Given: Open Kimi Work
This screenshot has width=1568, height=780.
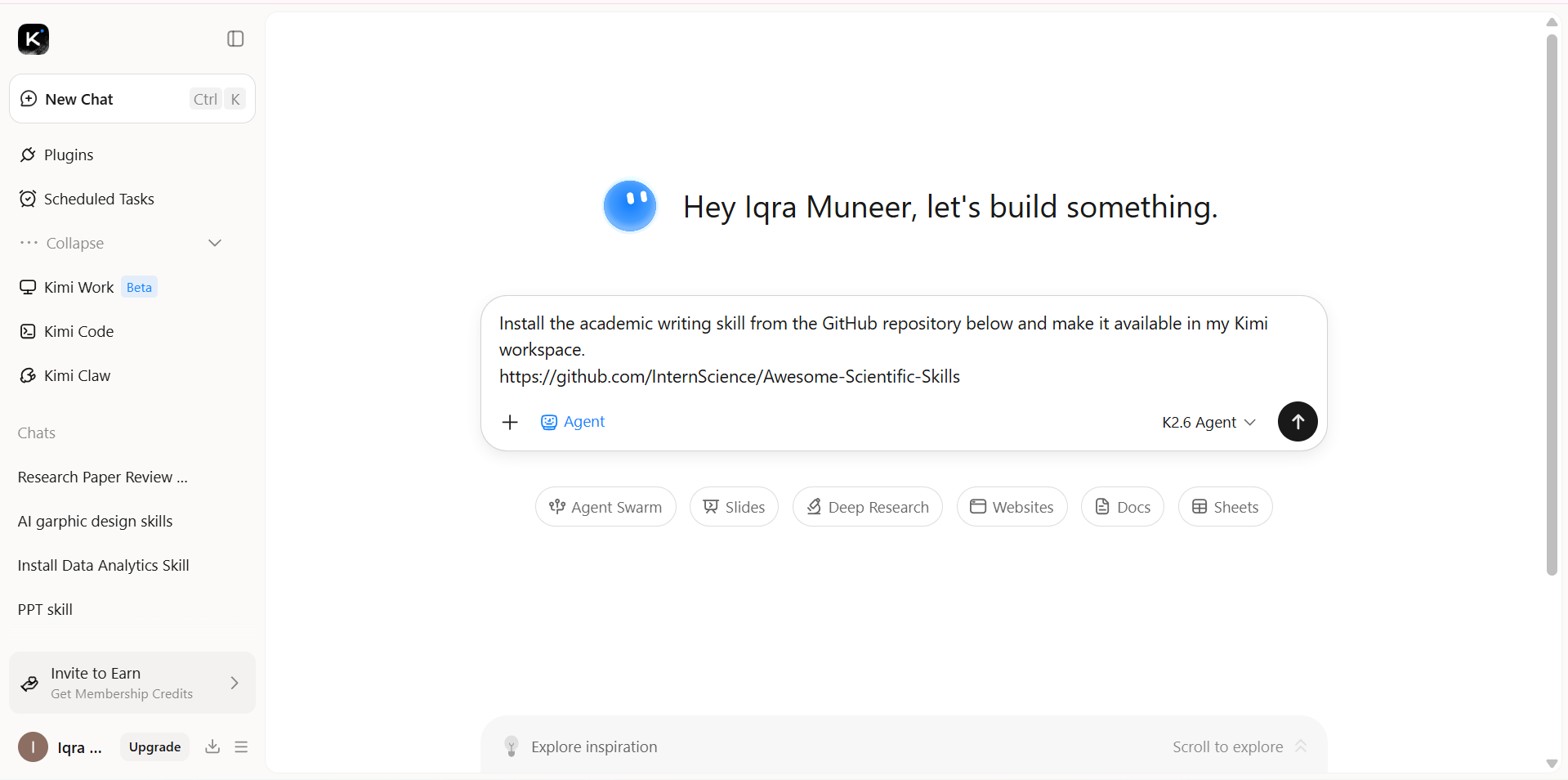Looking at the screenshot, I should click(78, 287).
